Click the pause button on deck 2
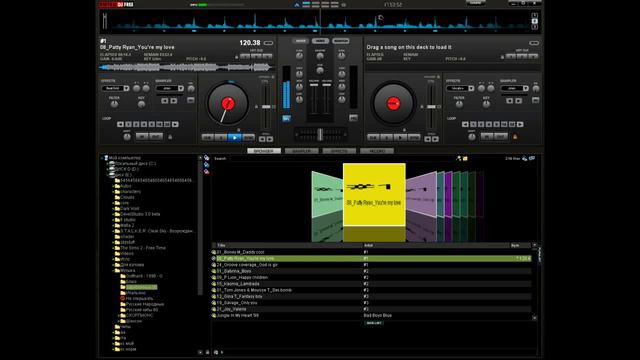This screenshot has width=640, height=360. [387, 138]
